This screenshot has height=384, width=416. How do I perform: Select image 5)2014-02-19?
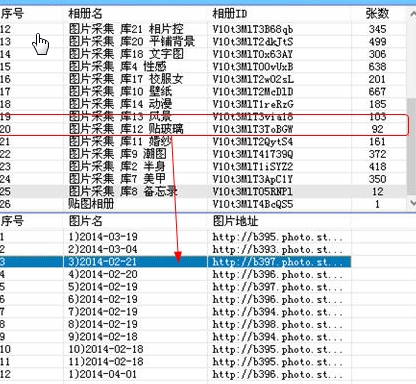click(103, 287)
